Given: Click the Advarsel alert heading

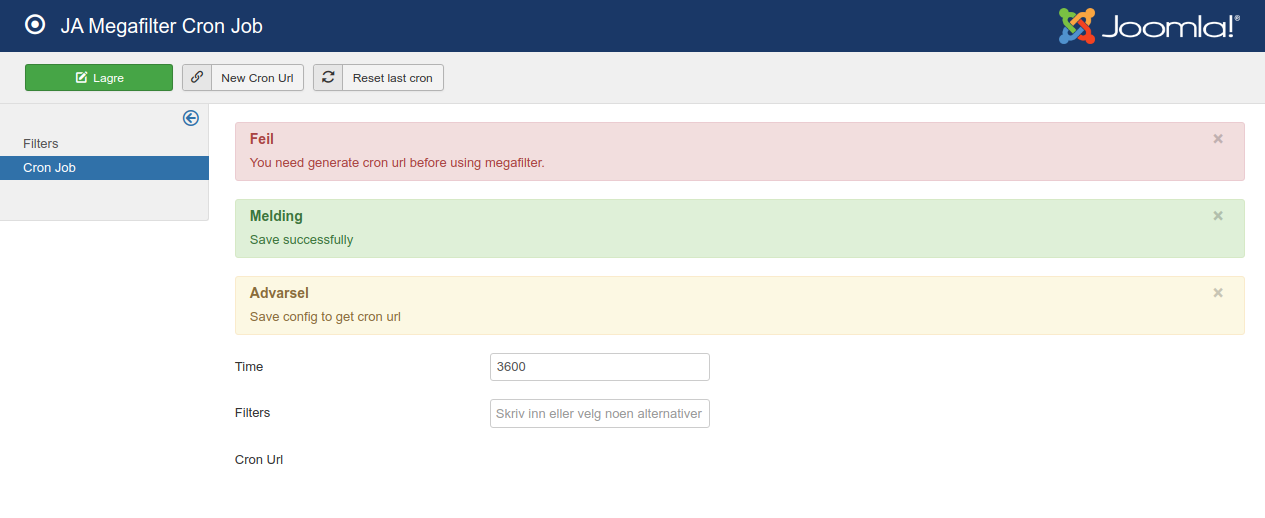Looking at the screenshot, I should [x=279, y=293].
